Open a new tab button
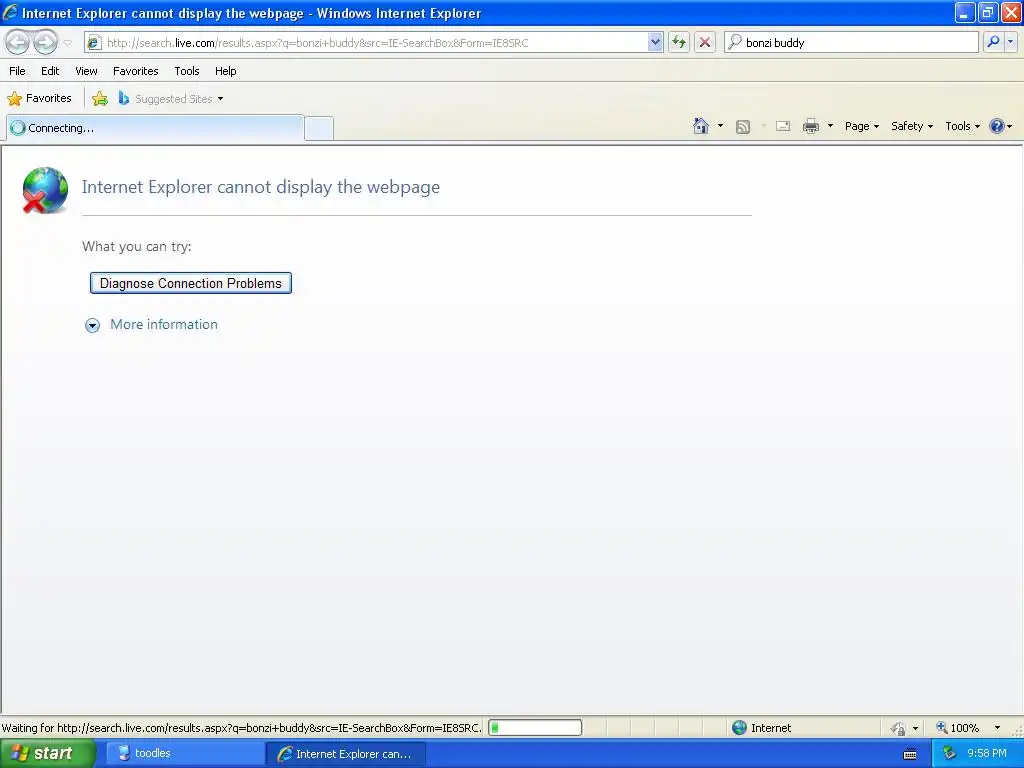1024x768 pixels. click(x=319, y=128)
